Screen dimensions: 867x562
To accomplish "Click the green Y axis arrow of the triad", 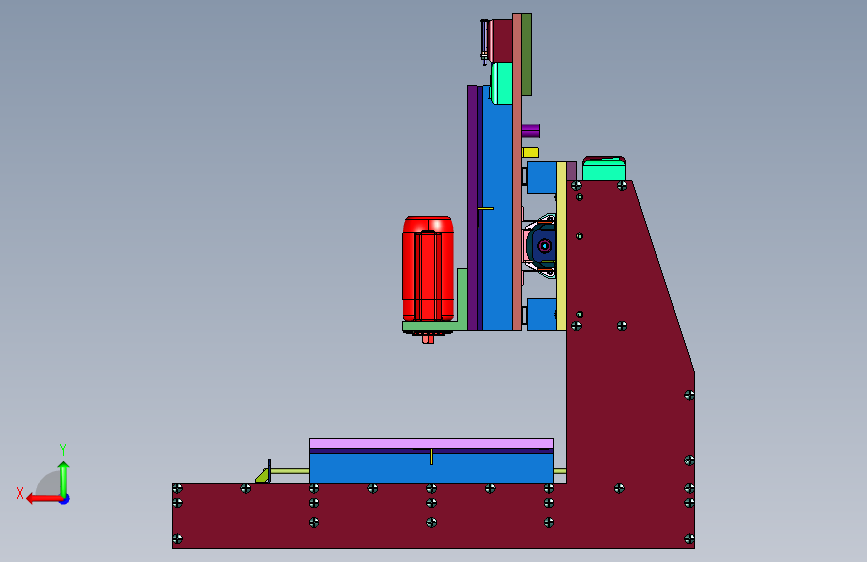I will (64, 478).
